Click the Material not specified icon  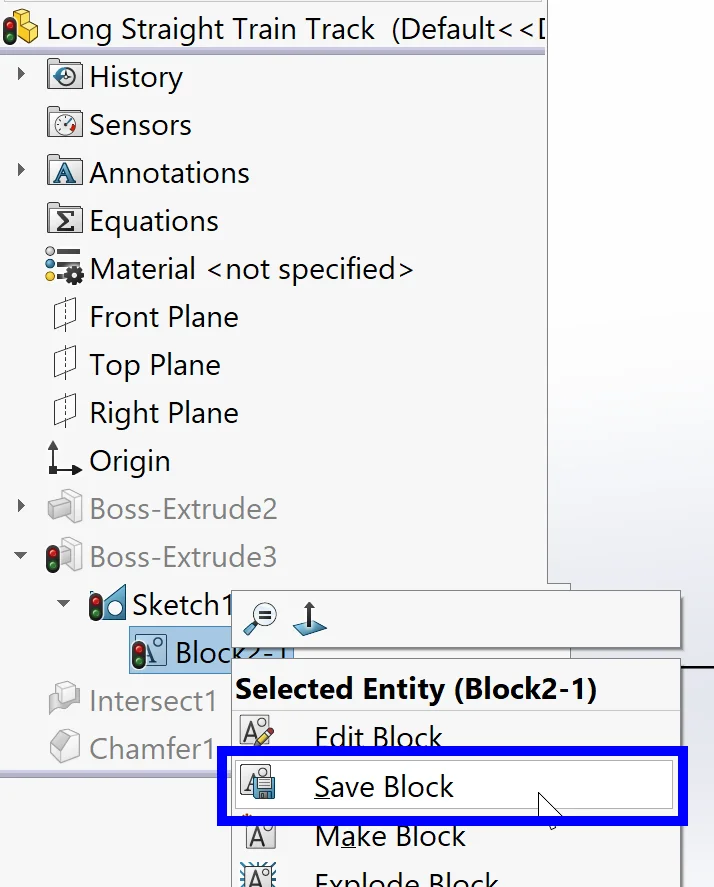point(64,268)
